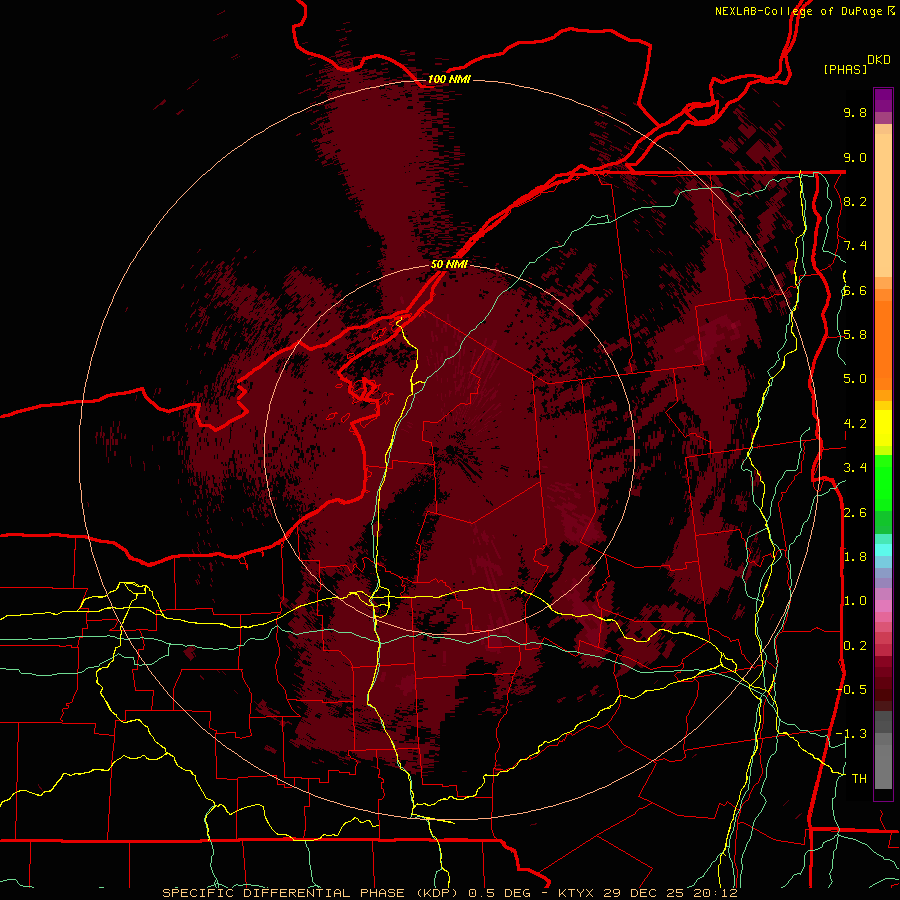Click the 5.8 legend value
This screenshot has width=900, height=900.
tap(855, 335)
